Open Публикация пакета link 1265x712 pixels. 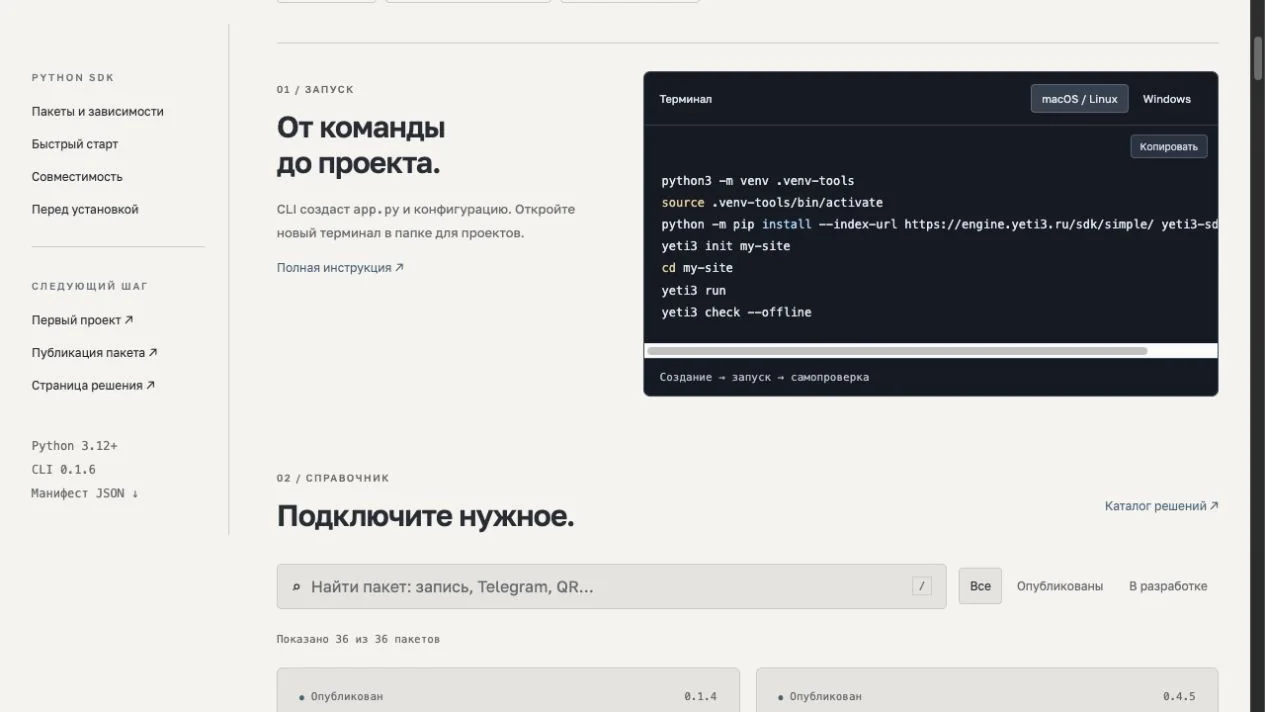94,352
